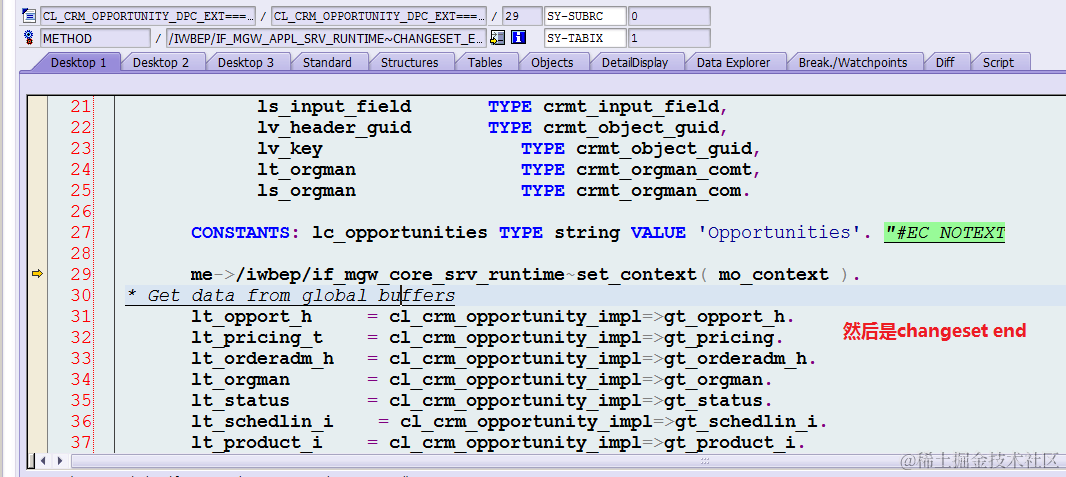Click line number 26 in the gutter
Screen dimensions: 1066x477
coord(80,212)
